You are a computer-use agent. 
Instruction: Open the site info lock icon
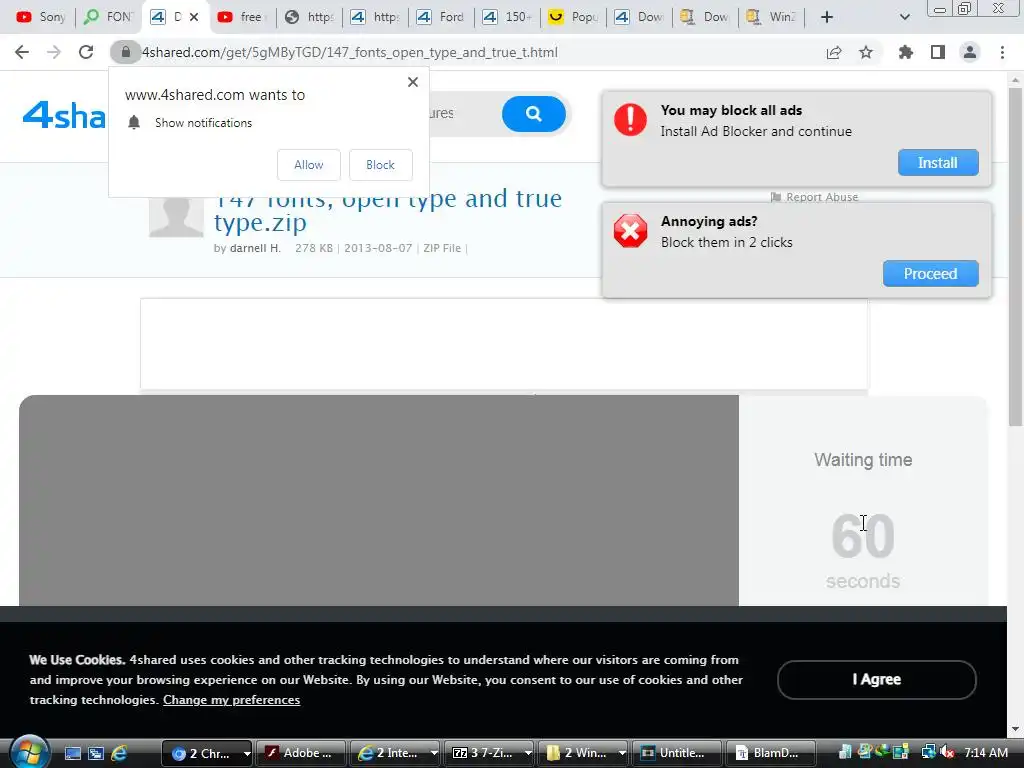point(125,52)
